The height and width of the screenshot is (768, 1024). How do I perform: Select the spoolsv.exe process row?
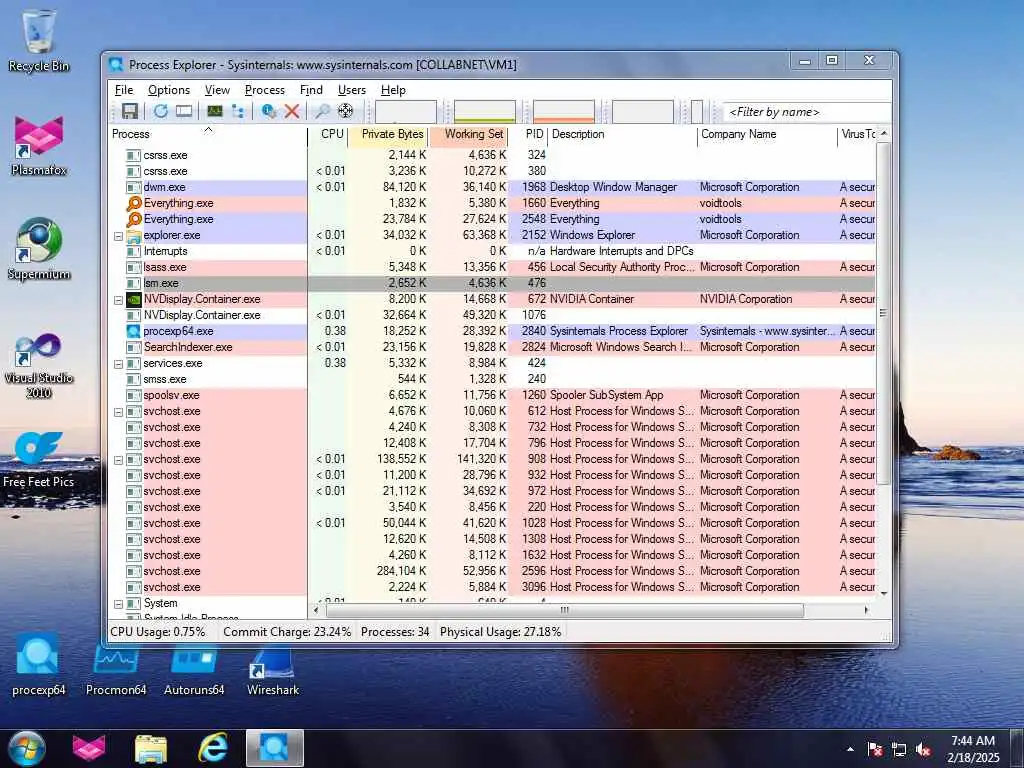[493, 395]
